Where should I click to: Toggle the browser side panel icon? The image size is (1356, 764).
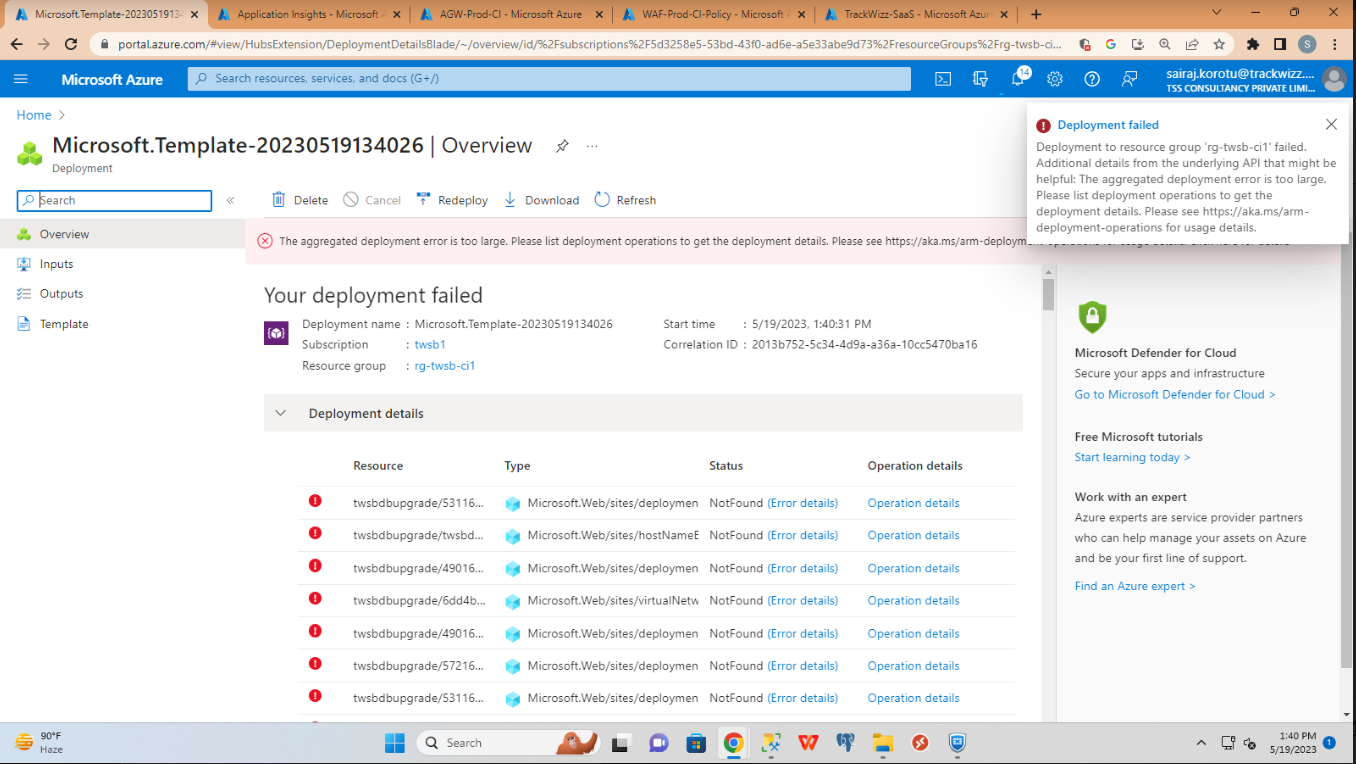[x=1280, y=45]
